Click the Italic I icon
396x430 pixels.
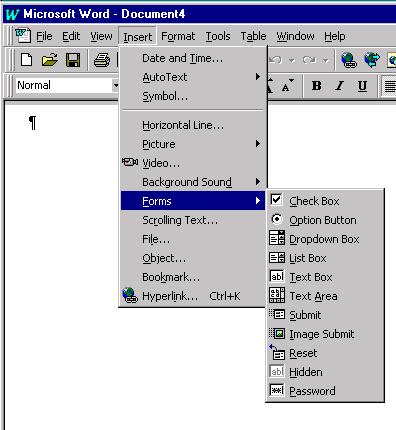[339, 86]
